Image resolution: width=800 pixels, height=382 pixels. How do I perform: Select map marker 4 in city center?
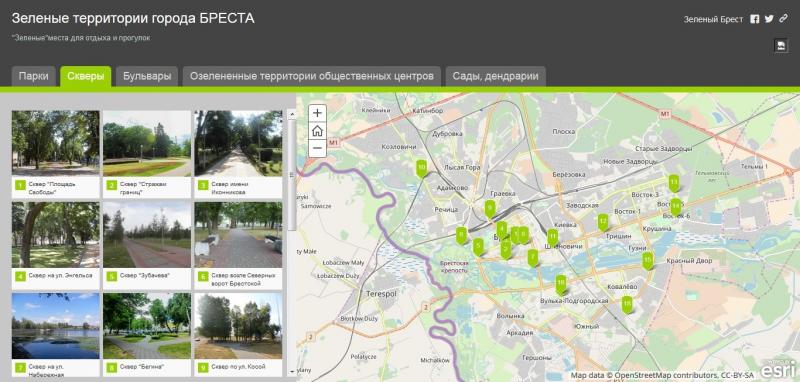pos(502,230)
